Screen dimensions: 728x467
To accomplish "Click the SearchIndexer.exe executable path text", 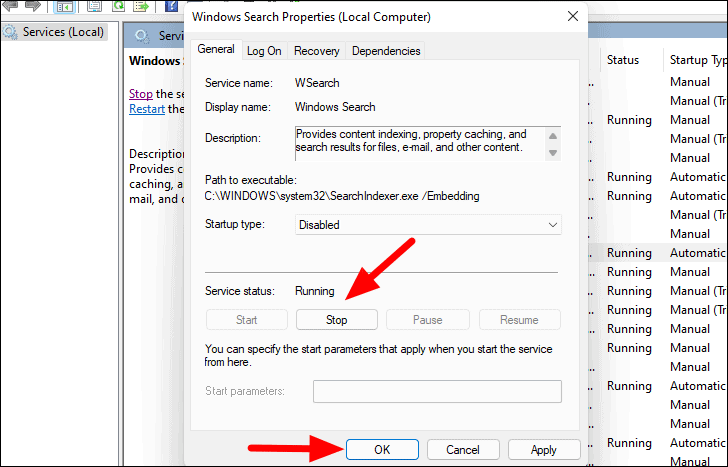I will [x=342, y=196].
